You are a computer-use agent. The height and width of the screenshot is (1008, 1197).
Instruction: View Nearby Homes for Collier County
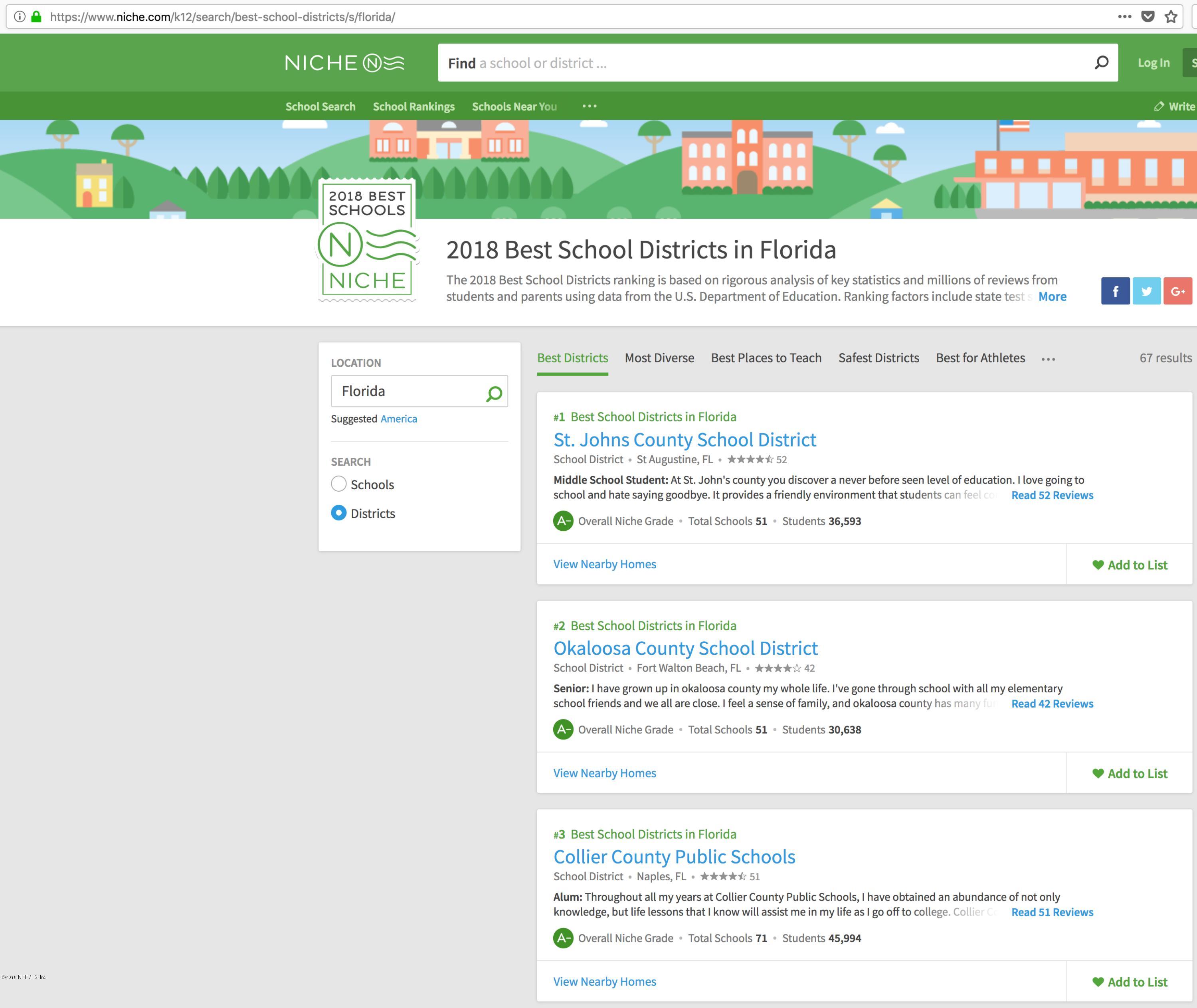coord(604,982)
